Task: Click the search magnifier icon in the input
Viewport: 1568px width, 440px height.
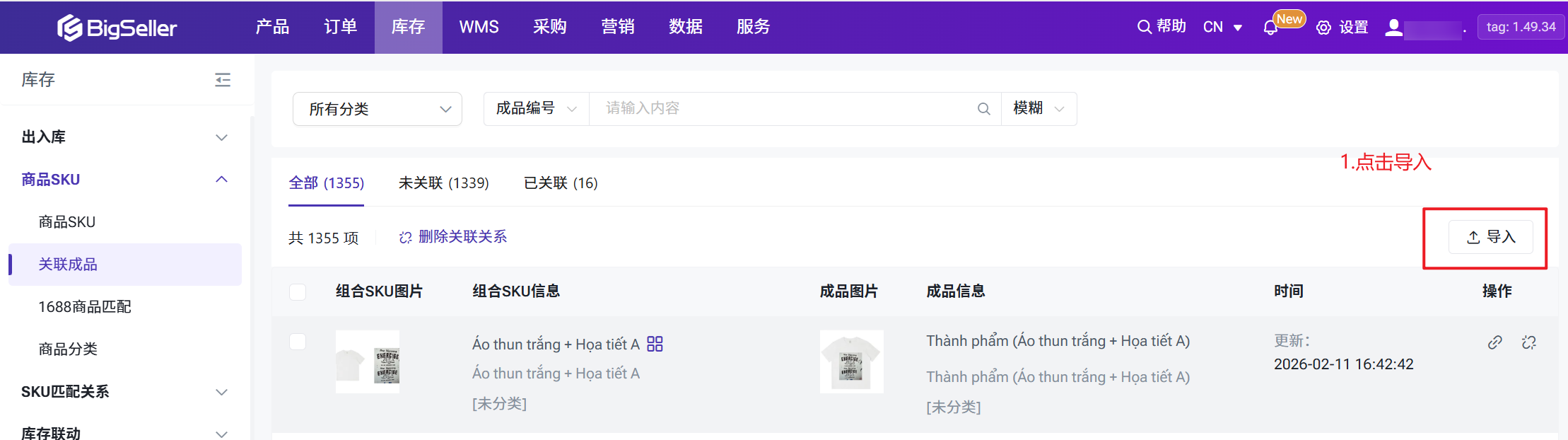Action: click(983, 109)
